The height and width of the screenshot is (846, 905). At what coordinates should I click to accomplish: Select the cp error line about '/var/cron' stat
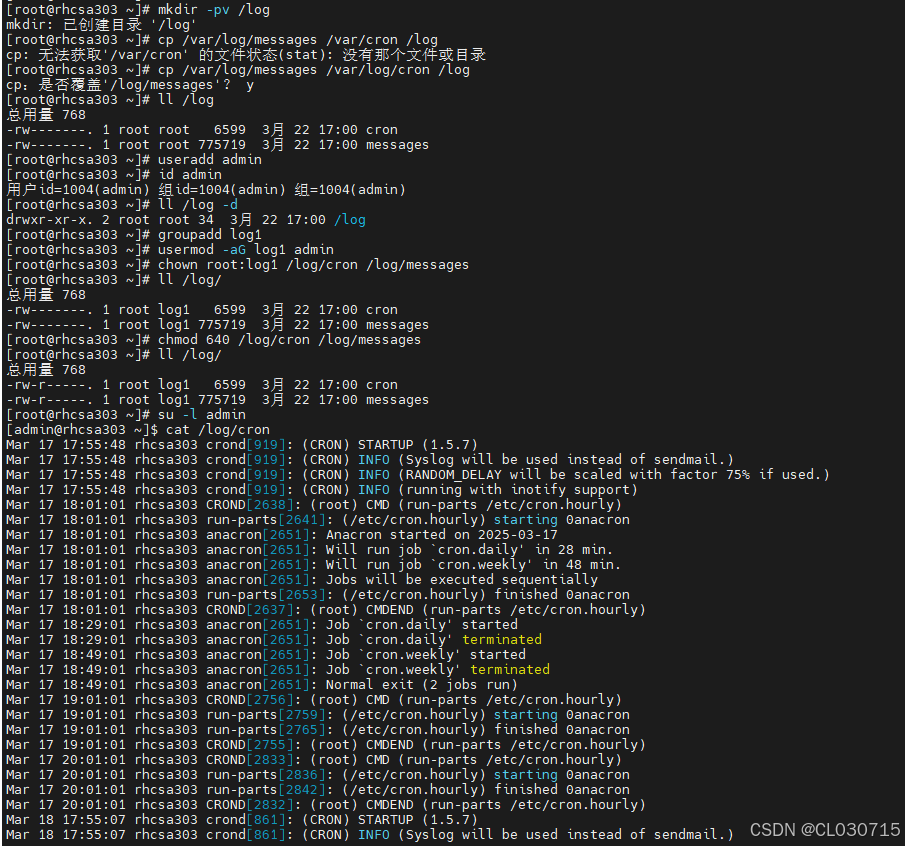click(246, 55)
